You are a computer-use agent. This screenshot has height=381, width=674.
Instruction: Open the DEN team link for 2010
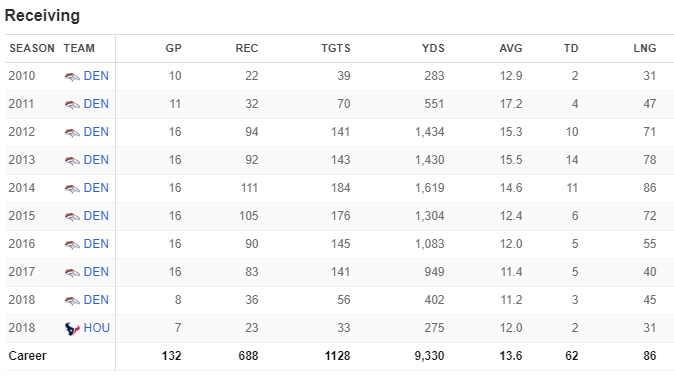pyautogui.click(x=96, y=76)
